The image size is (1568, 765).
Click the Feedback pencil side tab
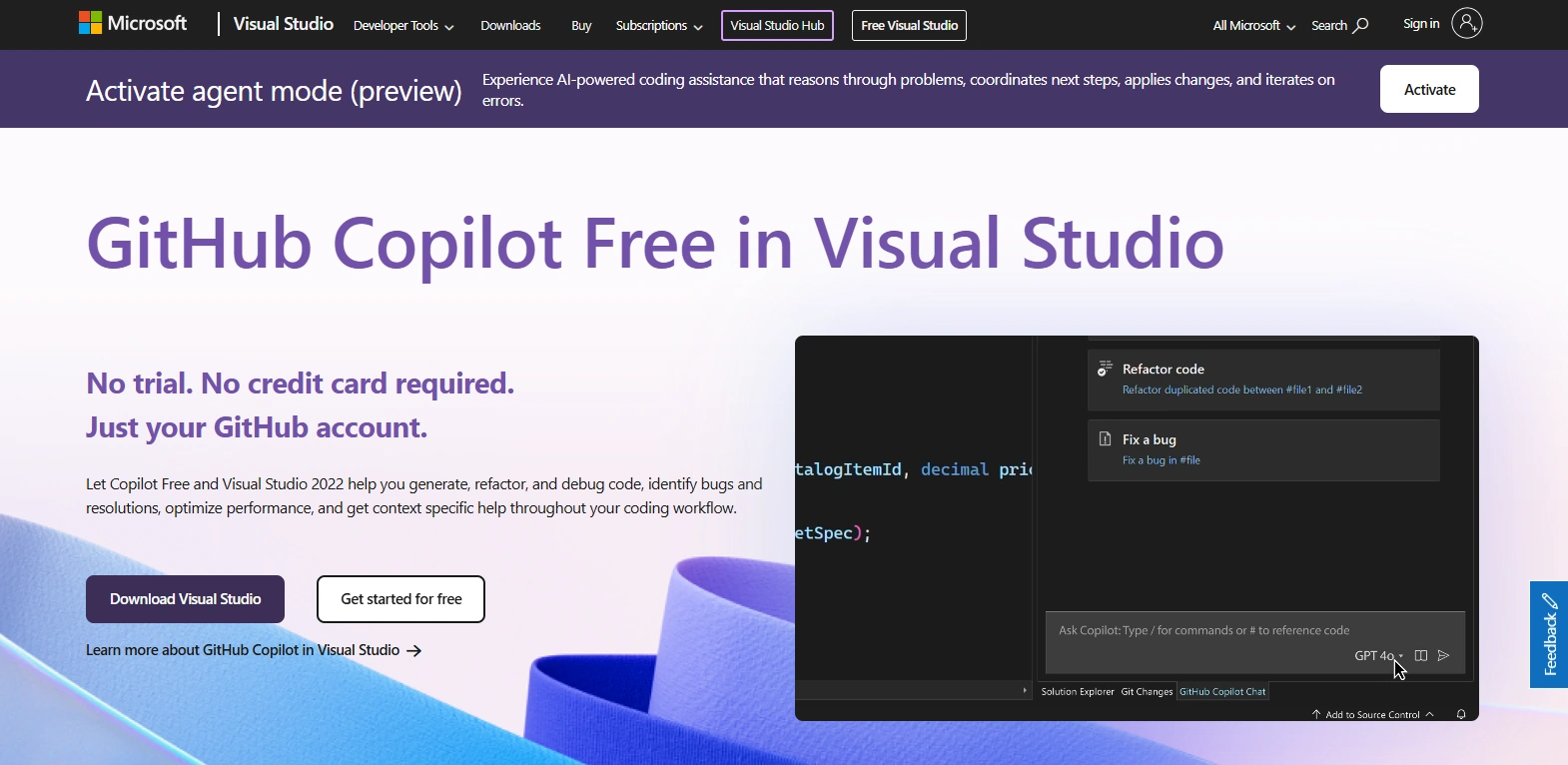[1549, 634]
